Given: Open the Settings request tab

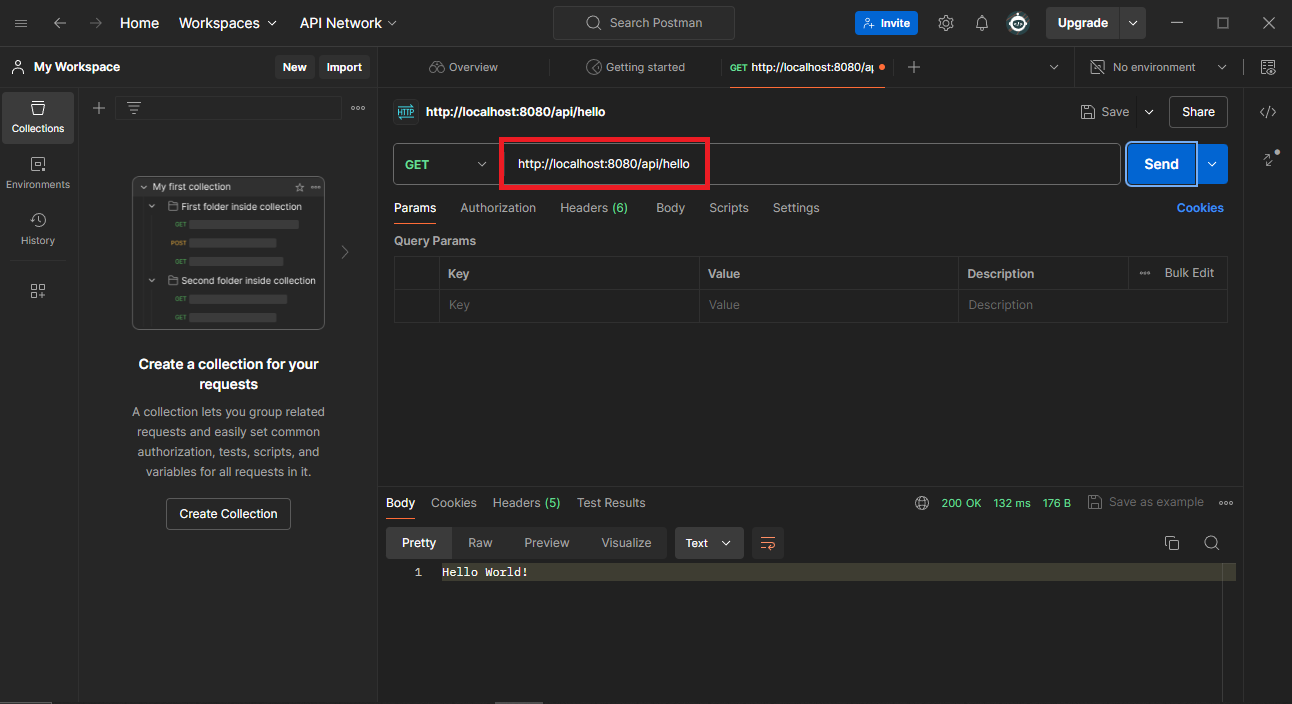Looking at the screenshot, I should click(x=796, y=208).
